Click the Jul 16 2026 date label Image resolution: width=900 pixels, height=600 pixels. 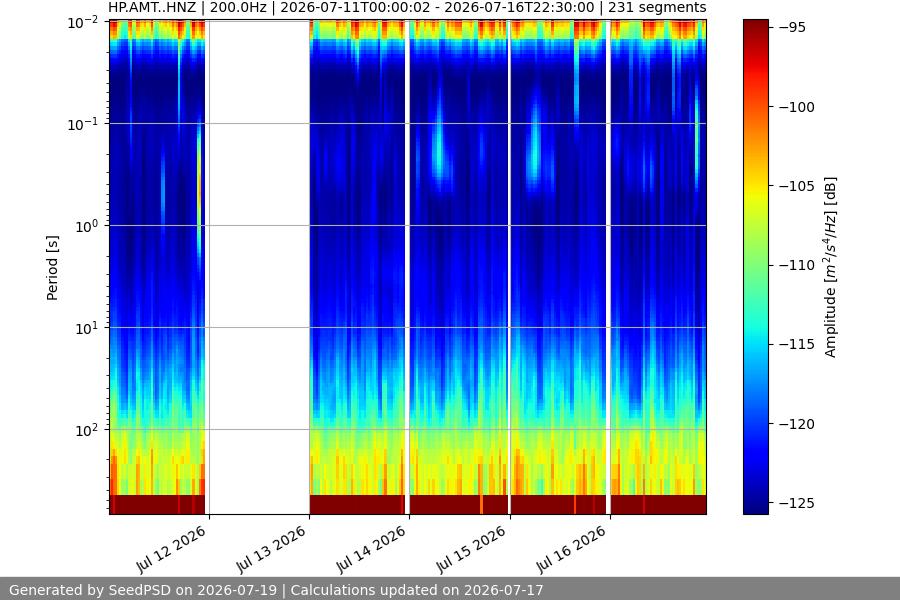coord(571,549)
